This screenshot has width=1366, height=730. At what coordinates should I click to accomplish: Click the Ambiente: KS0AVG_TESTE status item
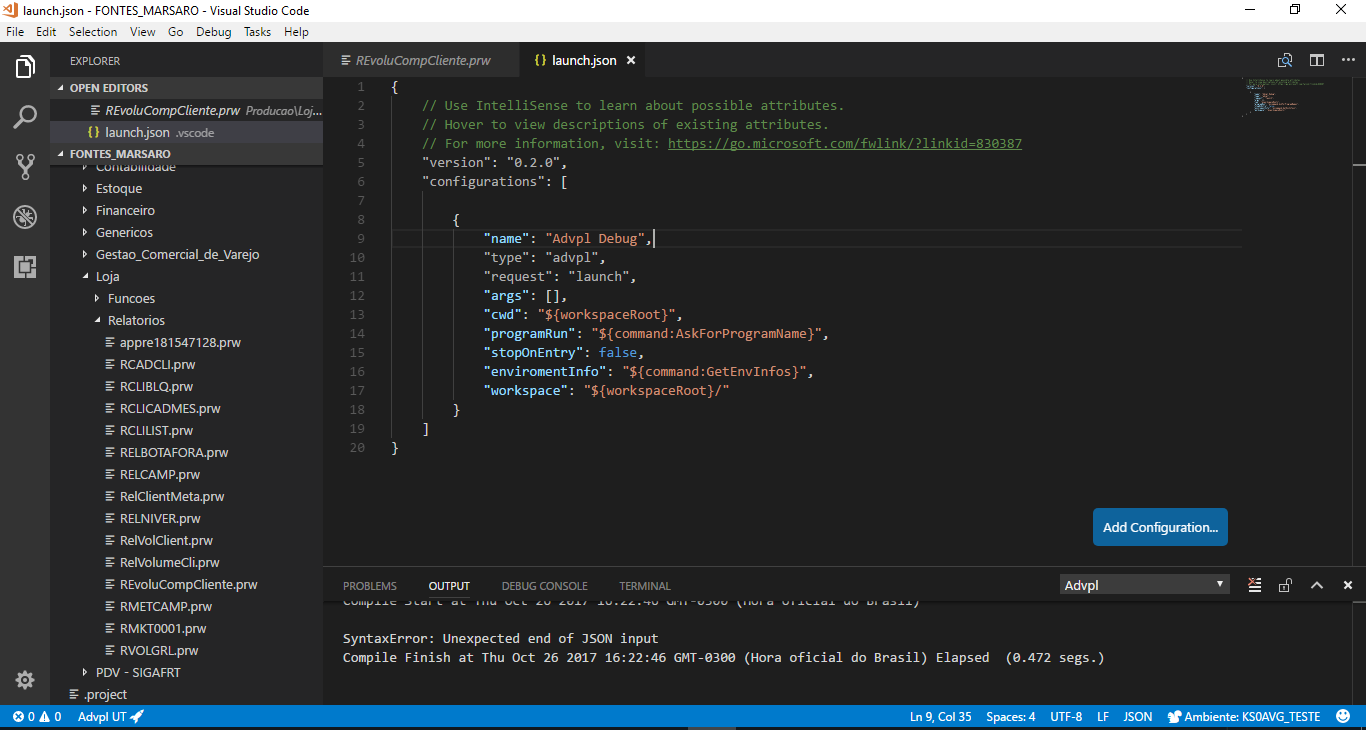1244,717
